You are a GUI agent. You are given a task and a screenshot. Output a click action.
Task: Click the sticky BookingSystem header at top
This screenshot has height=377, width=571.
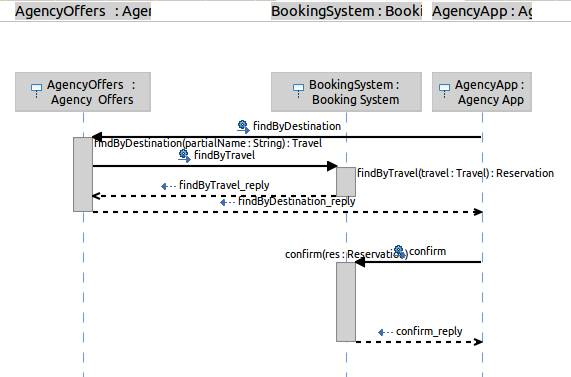(x=346, y=11)
